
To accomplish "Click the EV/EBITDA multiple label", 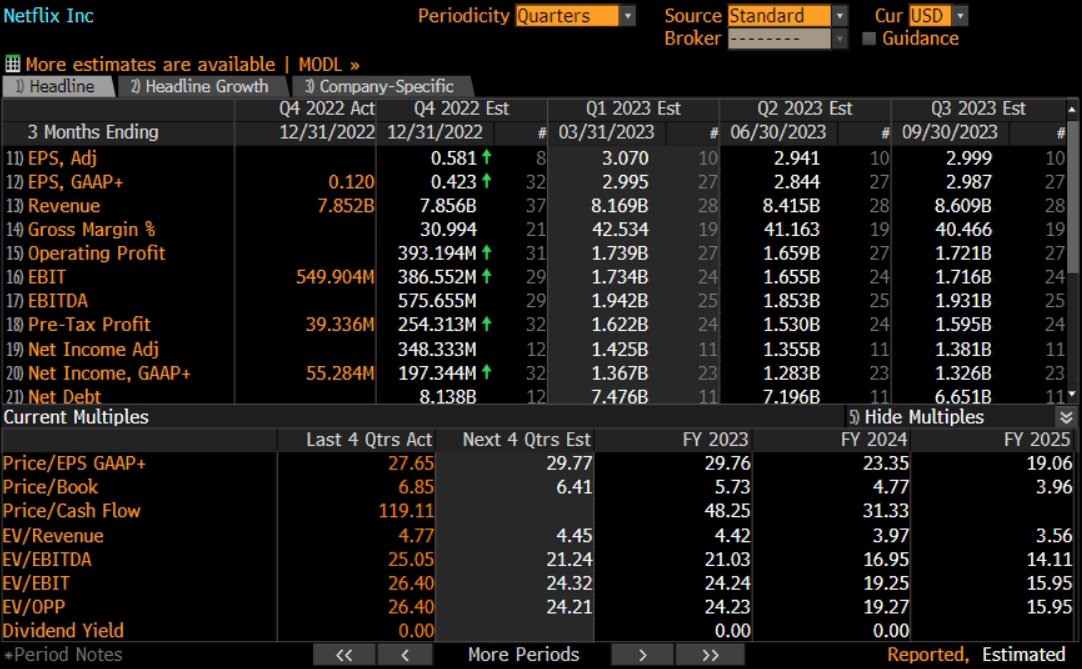I will [x=47, y=559].
